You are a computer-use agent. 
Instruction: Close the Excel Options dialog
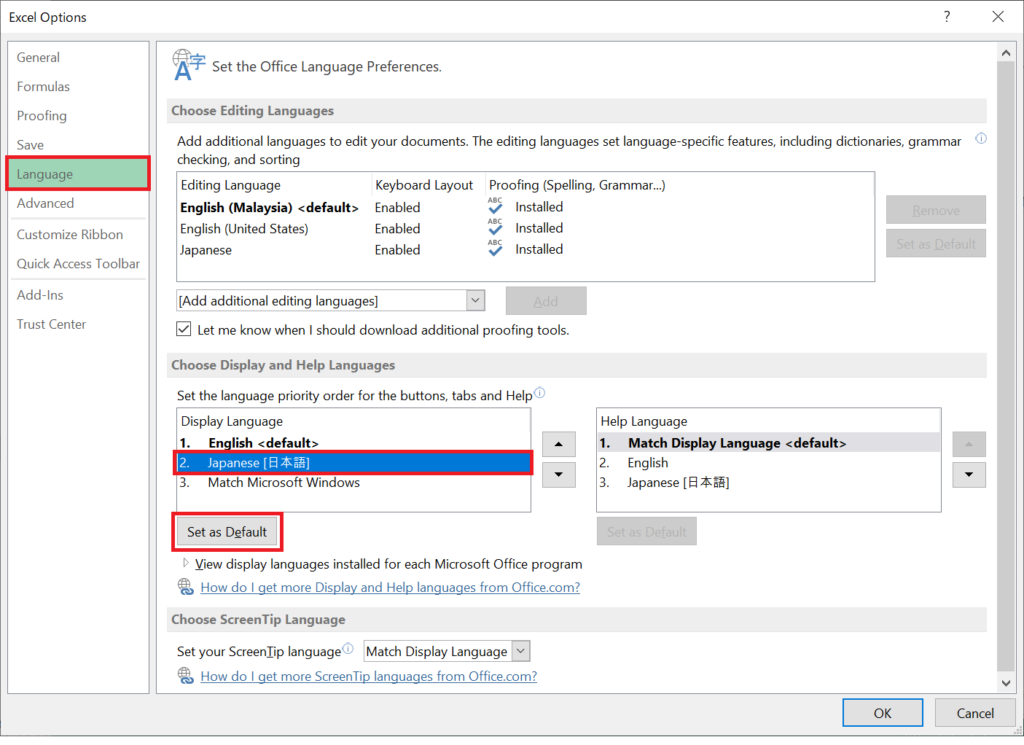pos(998,17)
